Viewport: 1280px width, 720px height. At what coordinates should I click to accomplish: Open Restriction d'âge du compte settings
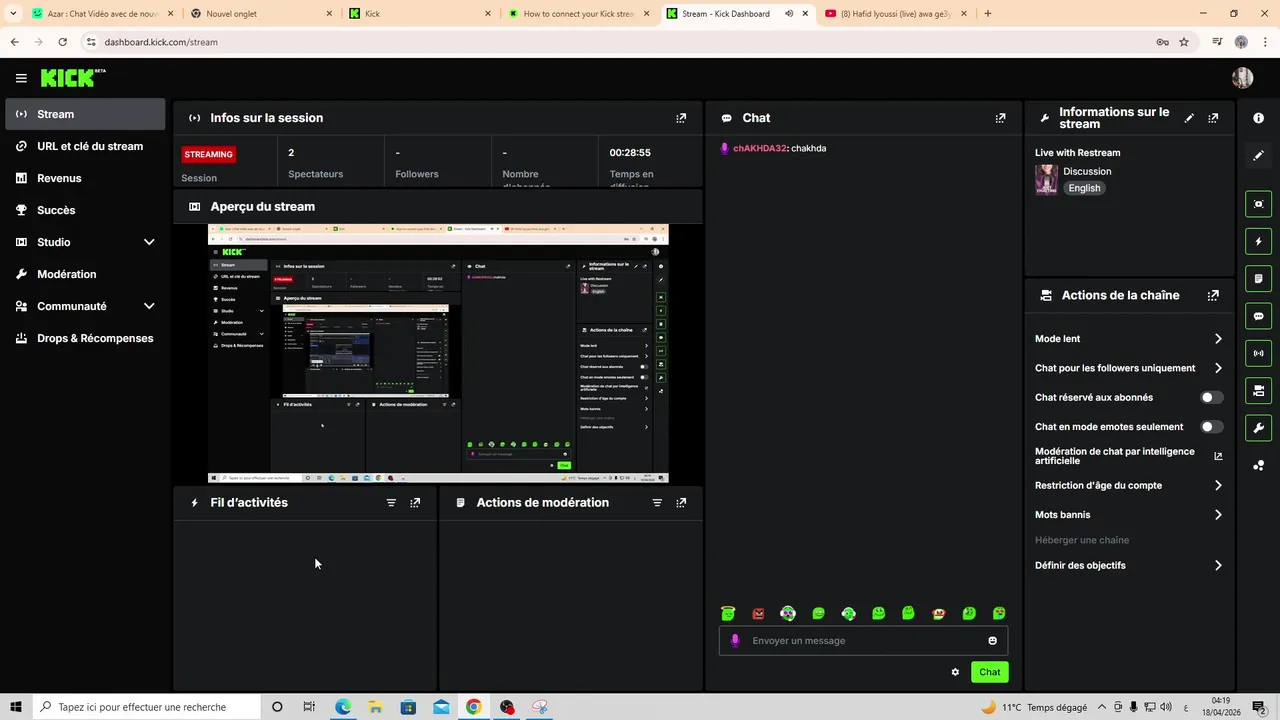coord(1129,485)
